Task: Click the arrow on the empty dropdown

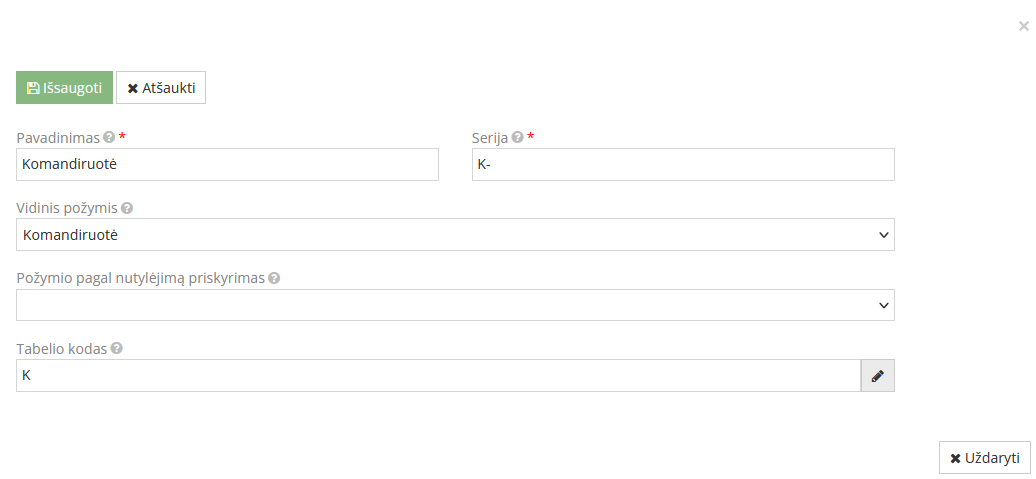Action: [883, 305]
